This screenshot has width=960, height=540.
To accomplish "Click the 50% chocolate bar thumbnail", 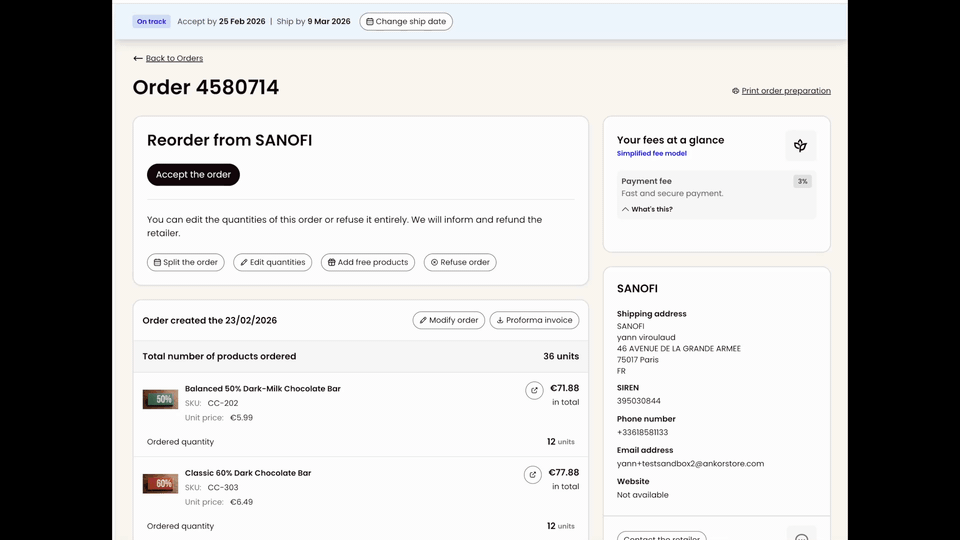I will coord(160,399).
